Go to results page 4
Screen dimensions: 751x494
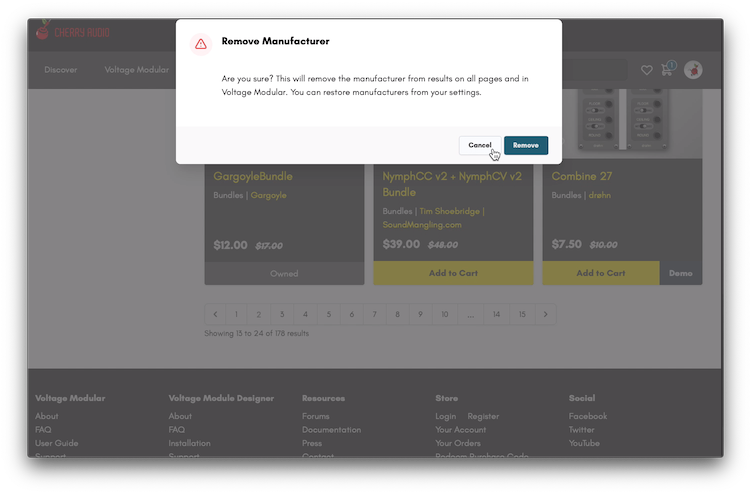coord(305,314)
